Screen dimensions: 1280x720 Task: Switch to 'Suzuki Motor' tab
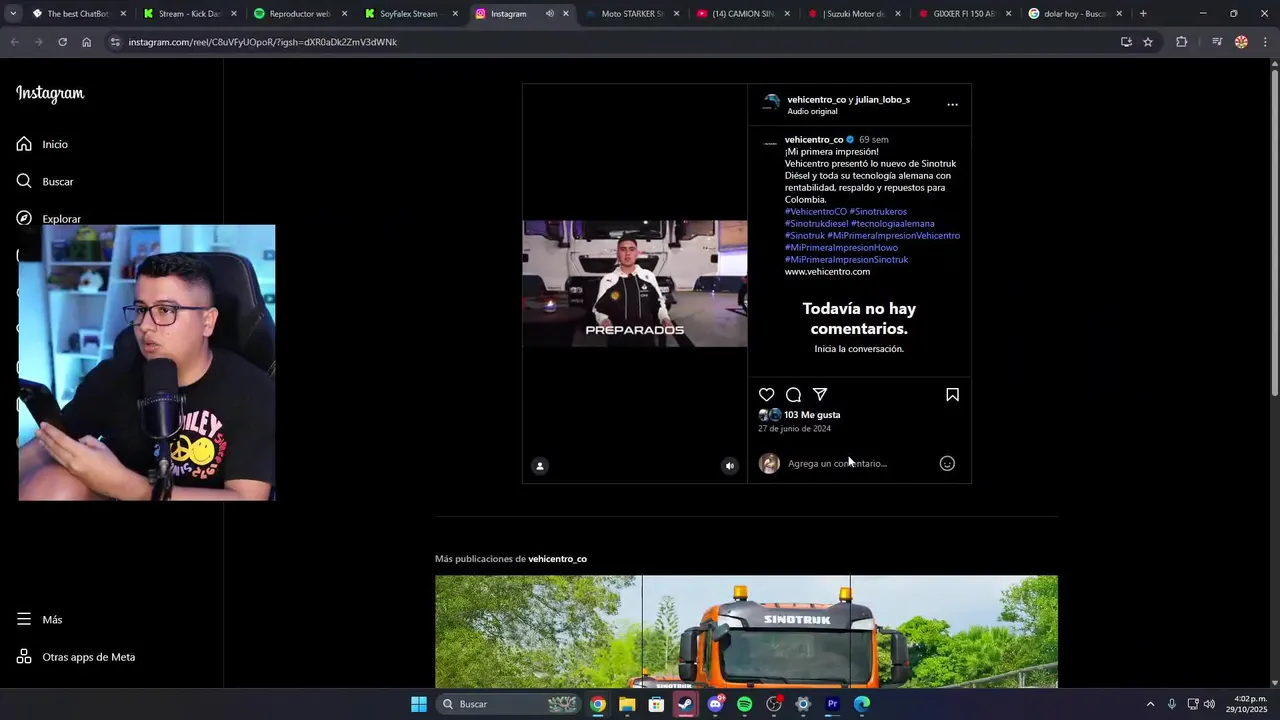(852, 14)
